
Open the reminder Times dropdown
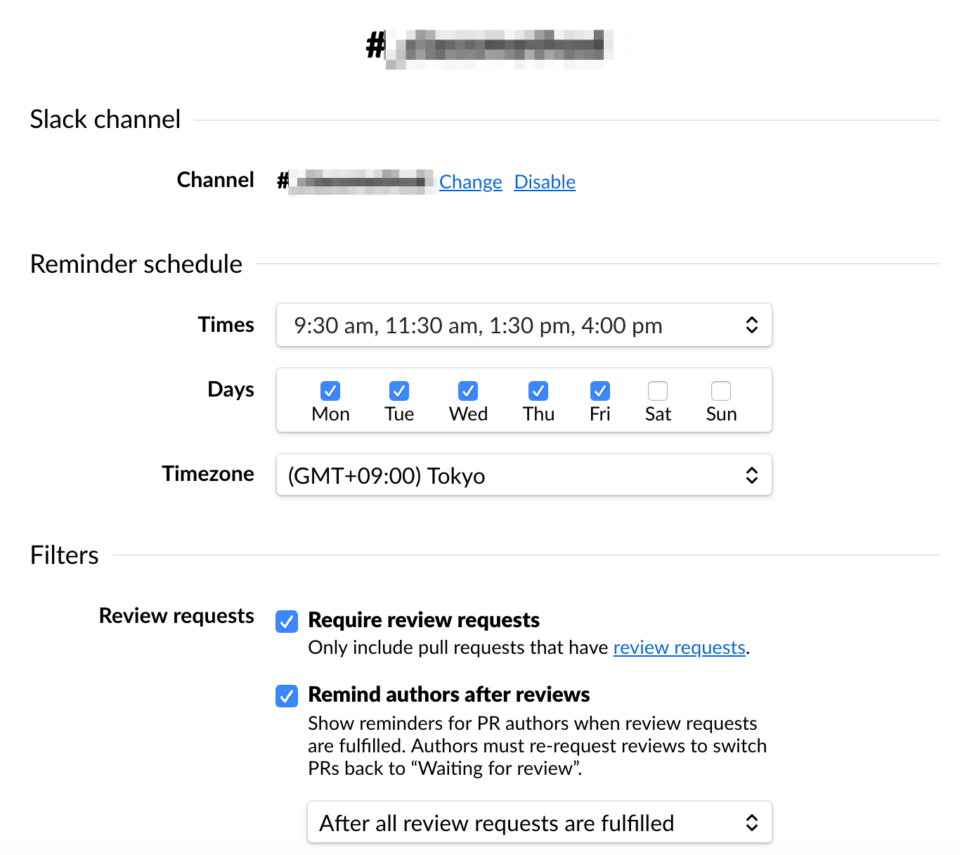[x=524, y=324]
